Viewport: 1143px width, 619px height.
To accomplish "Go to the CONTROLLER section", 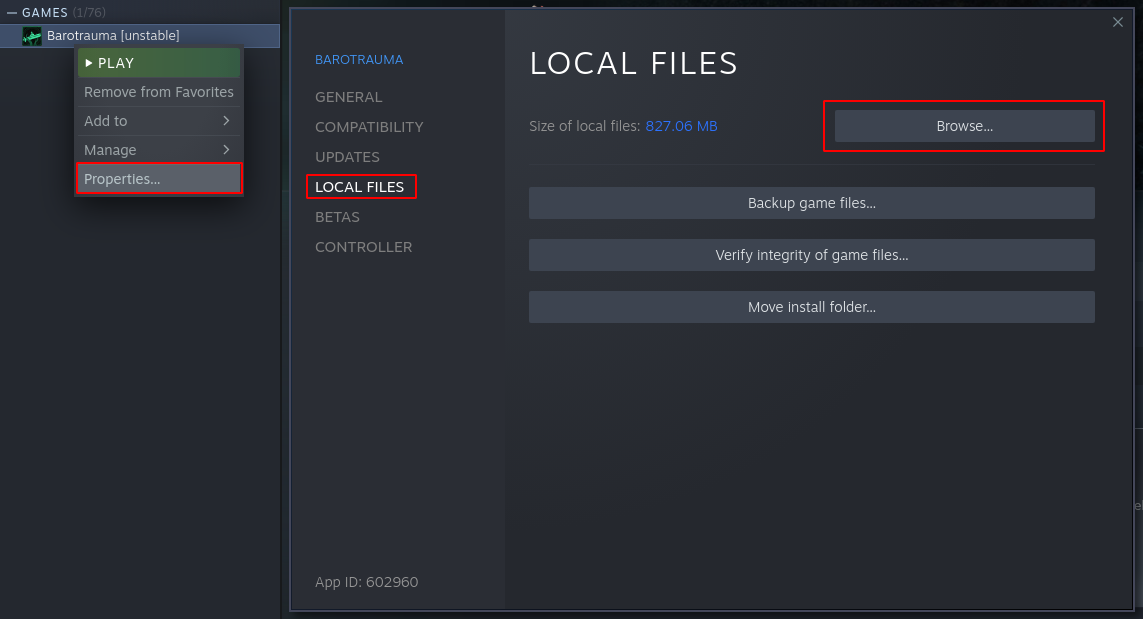I will tap(363, 246).
